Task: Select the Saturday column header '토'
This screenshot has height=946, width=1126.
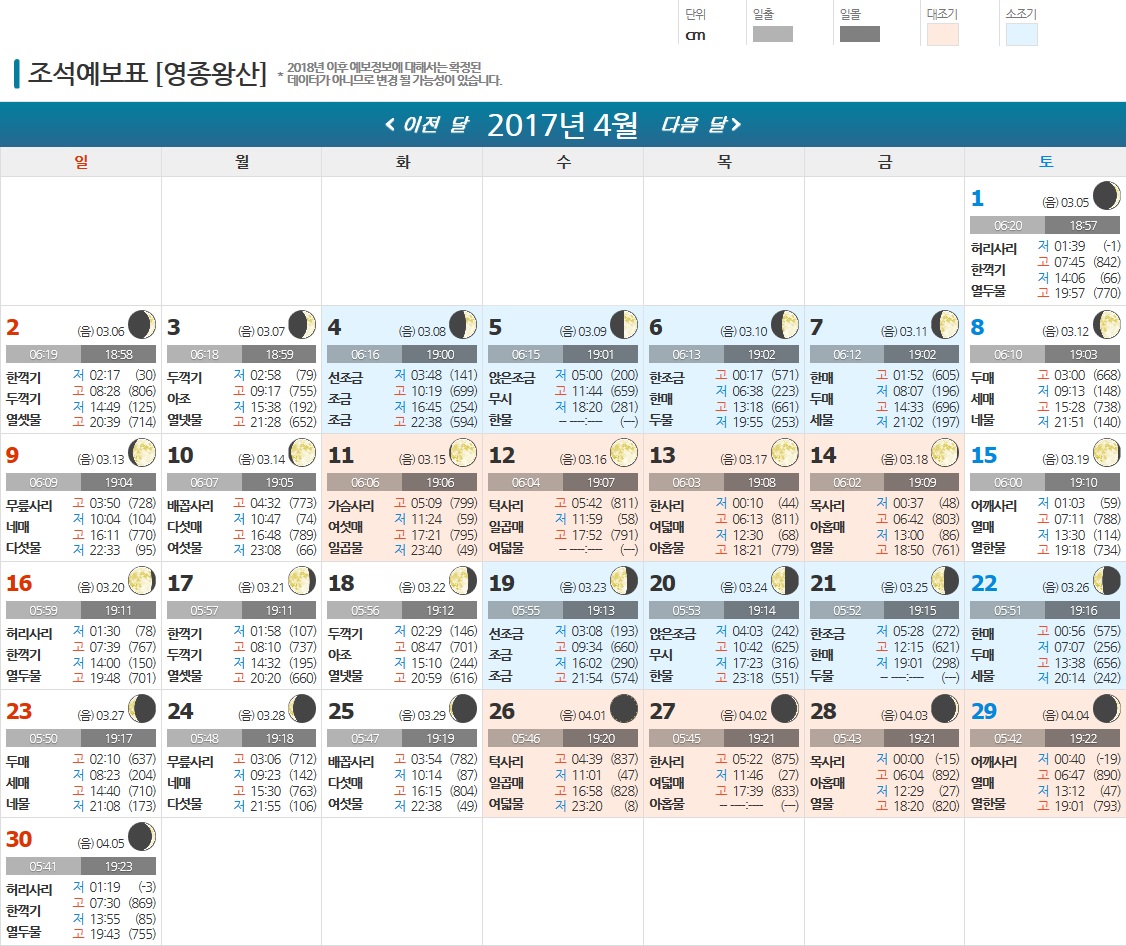Action: (x=1046, y=162)
